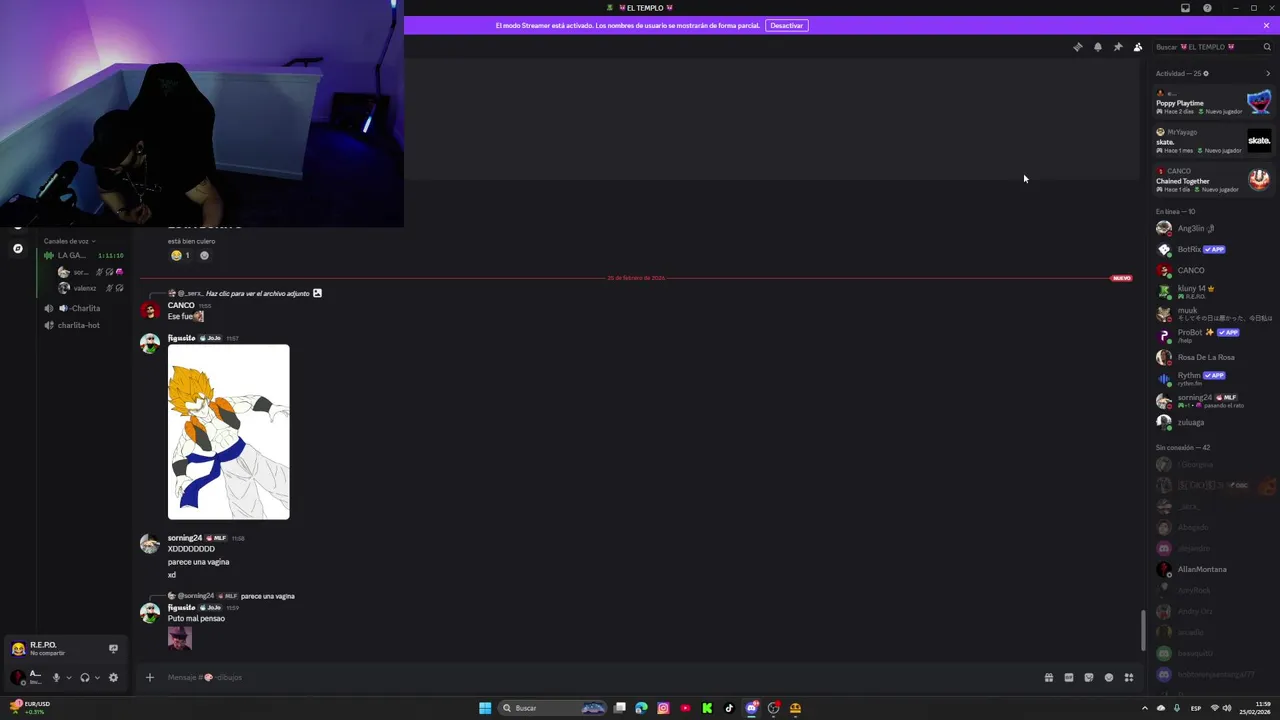Click the laughing emoji reaction with count 1
Image resolution: width=1280 pixels, height=720 pixels.
(180, 255)
